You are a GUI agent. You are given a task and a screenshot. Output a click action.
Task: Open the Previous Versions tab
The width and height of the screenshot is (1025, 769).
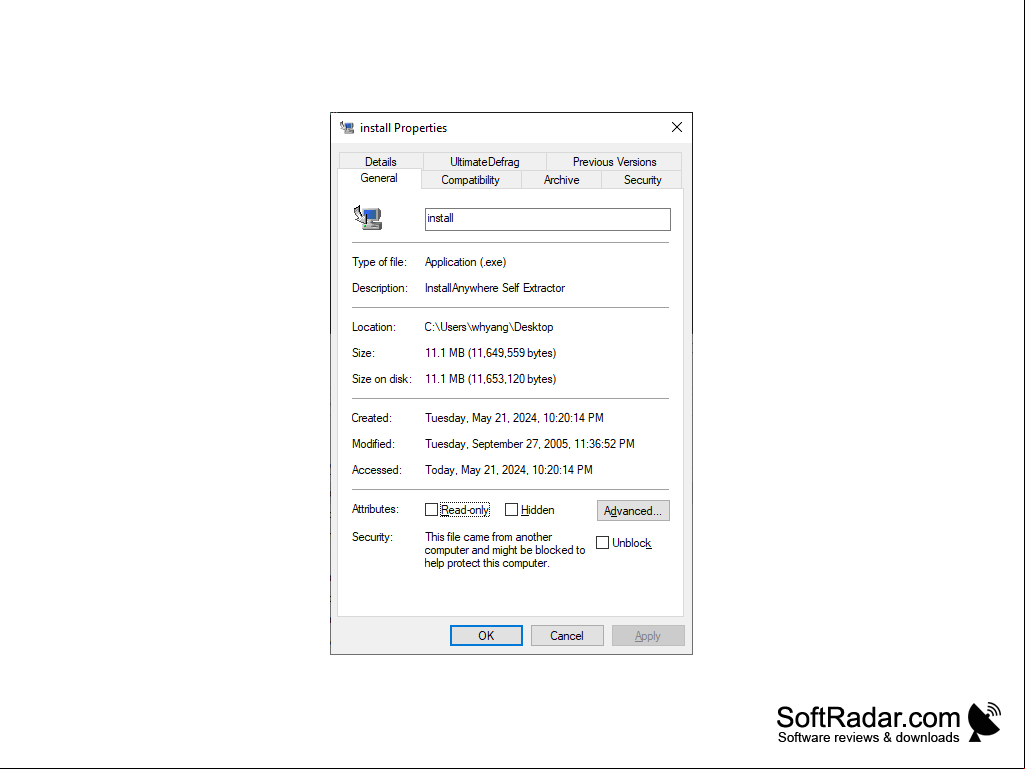pyautogui.click(x=614, y=162)
